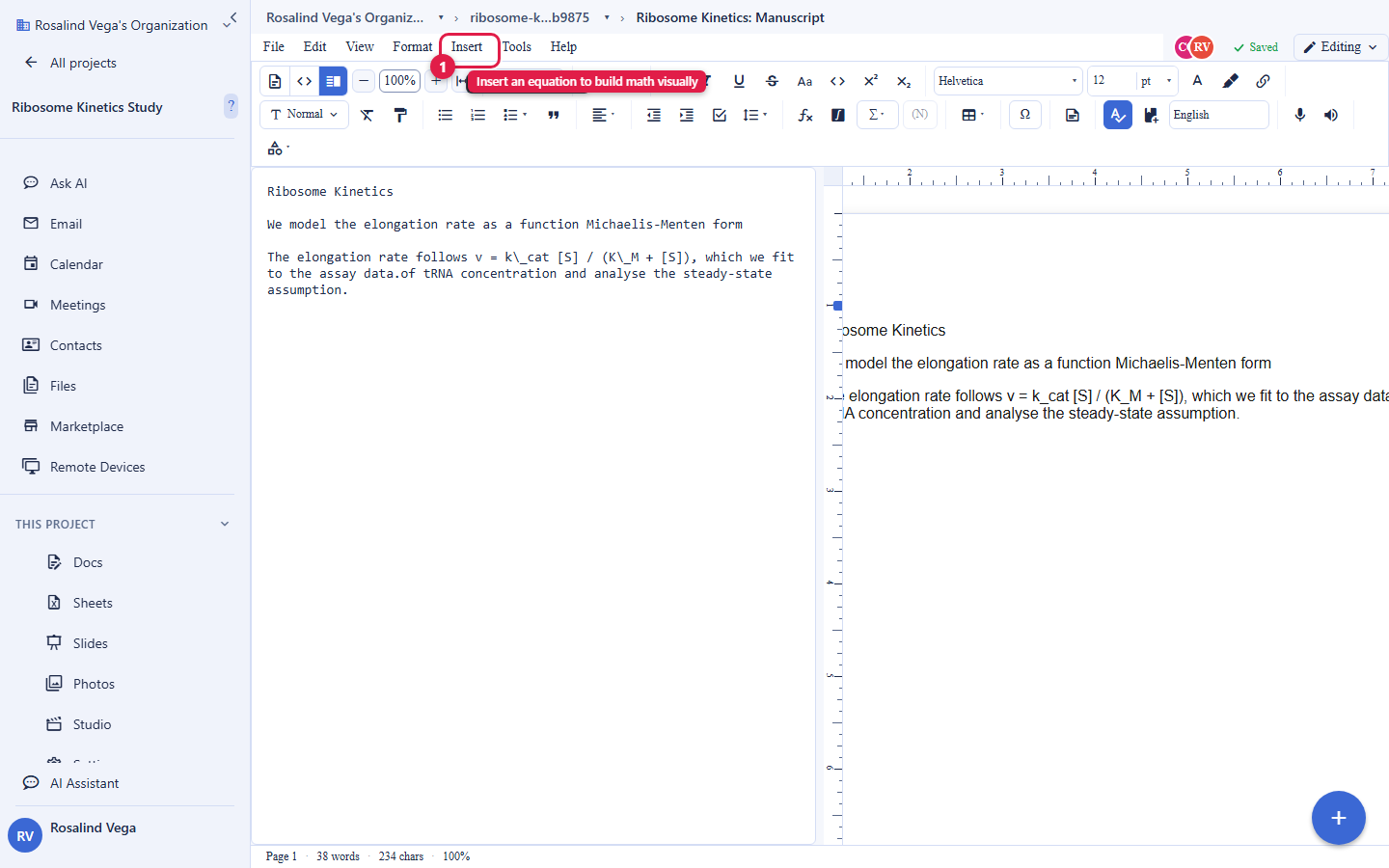Click the speaker read-aloud icon
The width and height of the screenshot is (1389, 868).
pos(1331,115)
